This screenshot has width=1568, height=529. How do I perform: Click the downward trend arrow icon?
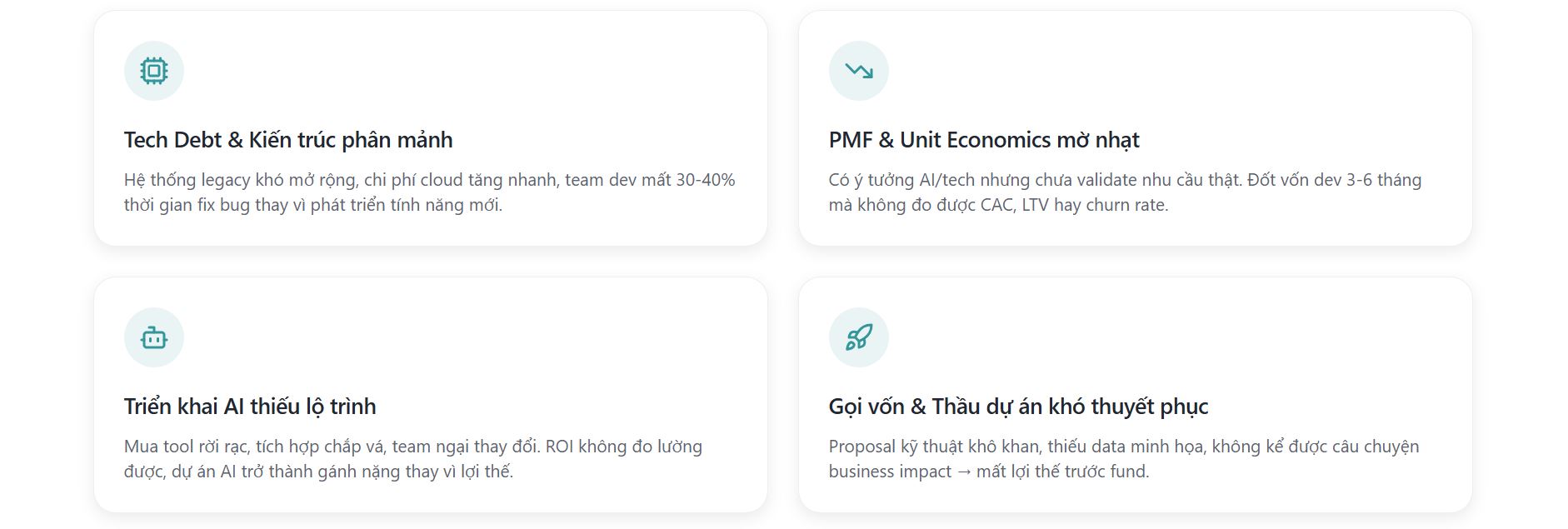pyautogui.click(x=858, y=71)
